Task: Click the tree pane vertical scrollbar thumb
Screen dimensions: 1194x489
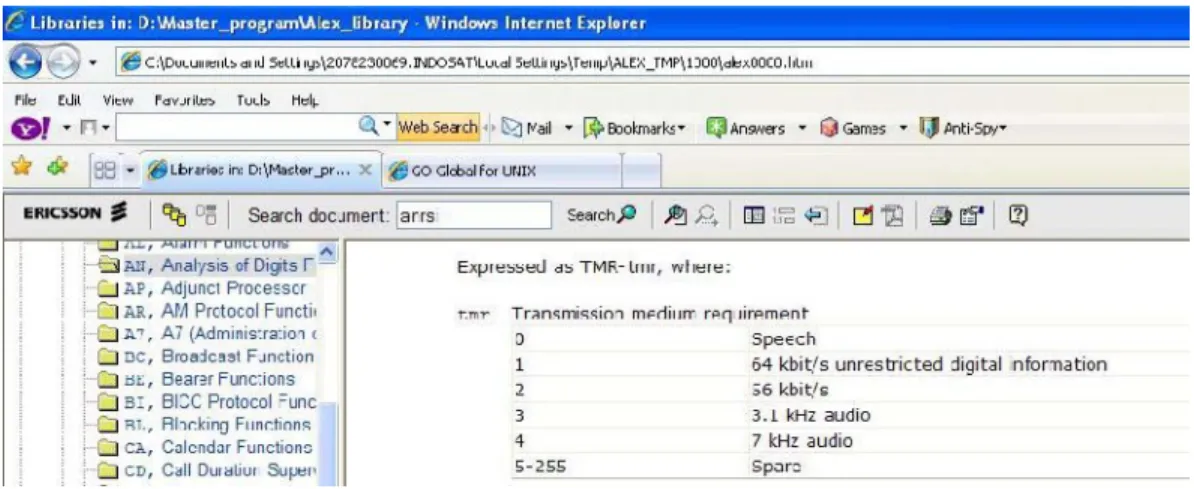Action: [x=327, y=444]
